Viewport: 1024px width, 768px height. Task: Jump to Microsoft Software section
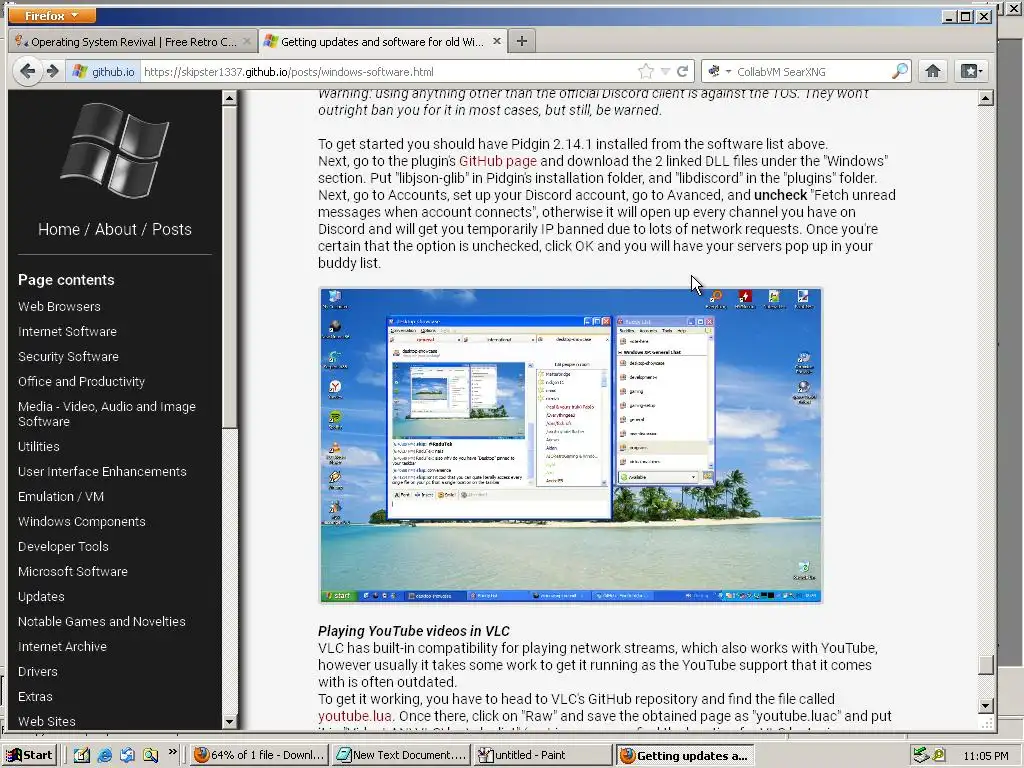[72, 571]
